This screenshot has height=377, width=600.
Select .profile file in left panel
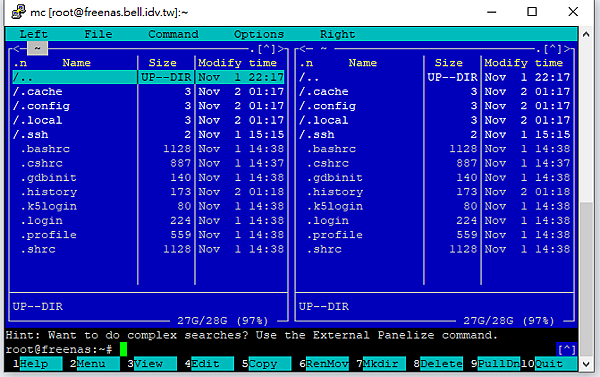point(148,235)
